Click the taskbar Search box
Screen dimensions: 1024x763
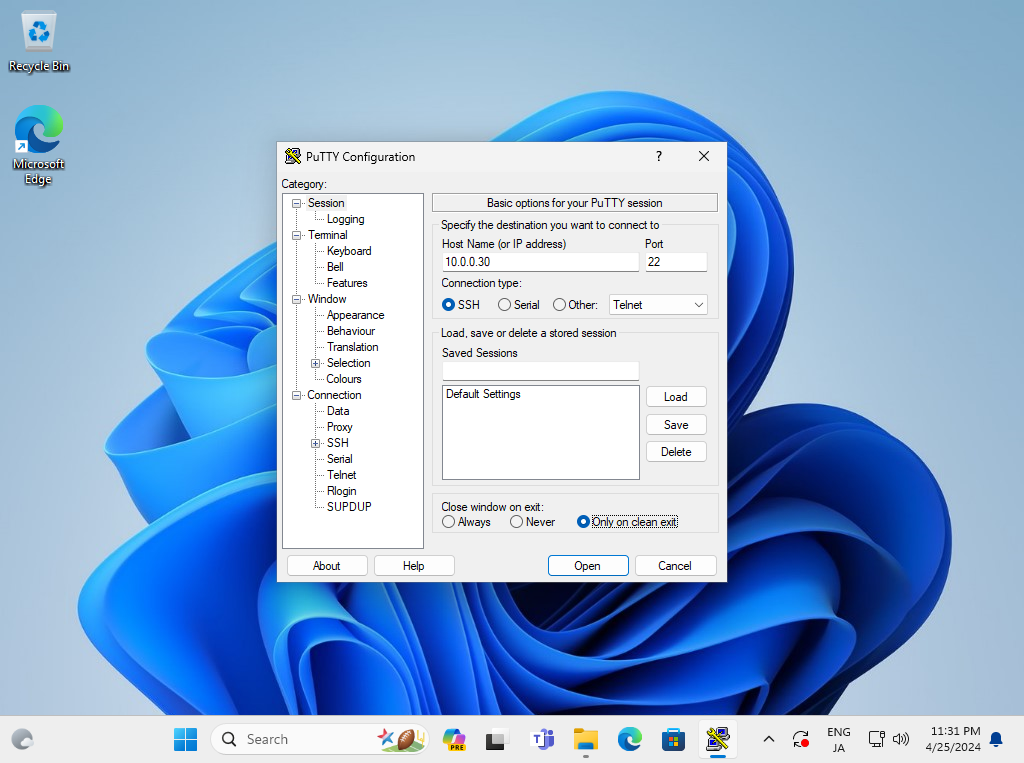click(320, 739)
